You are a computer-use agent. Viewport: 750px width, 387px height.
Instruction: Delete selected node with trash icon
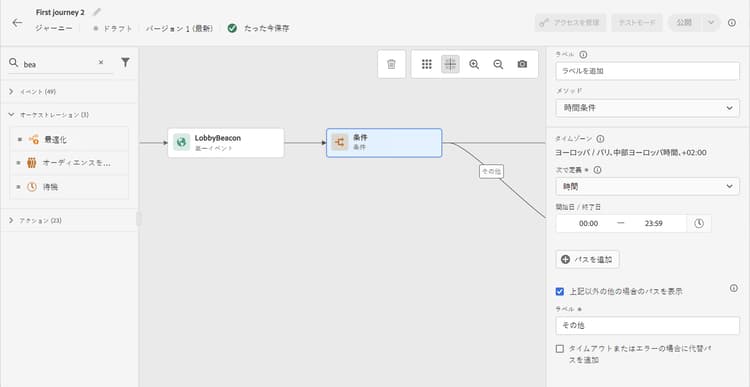pos(391,64)
